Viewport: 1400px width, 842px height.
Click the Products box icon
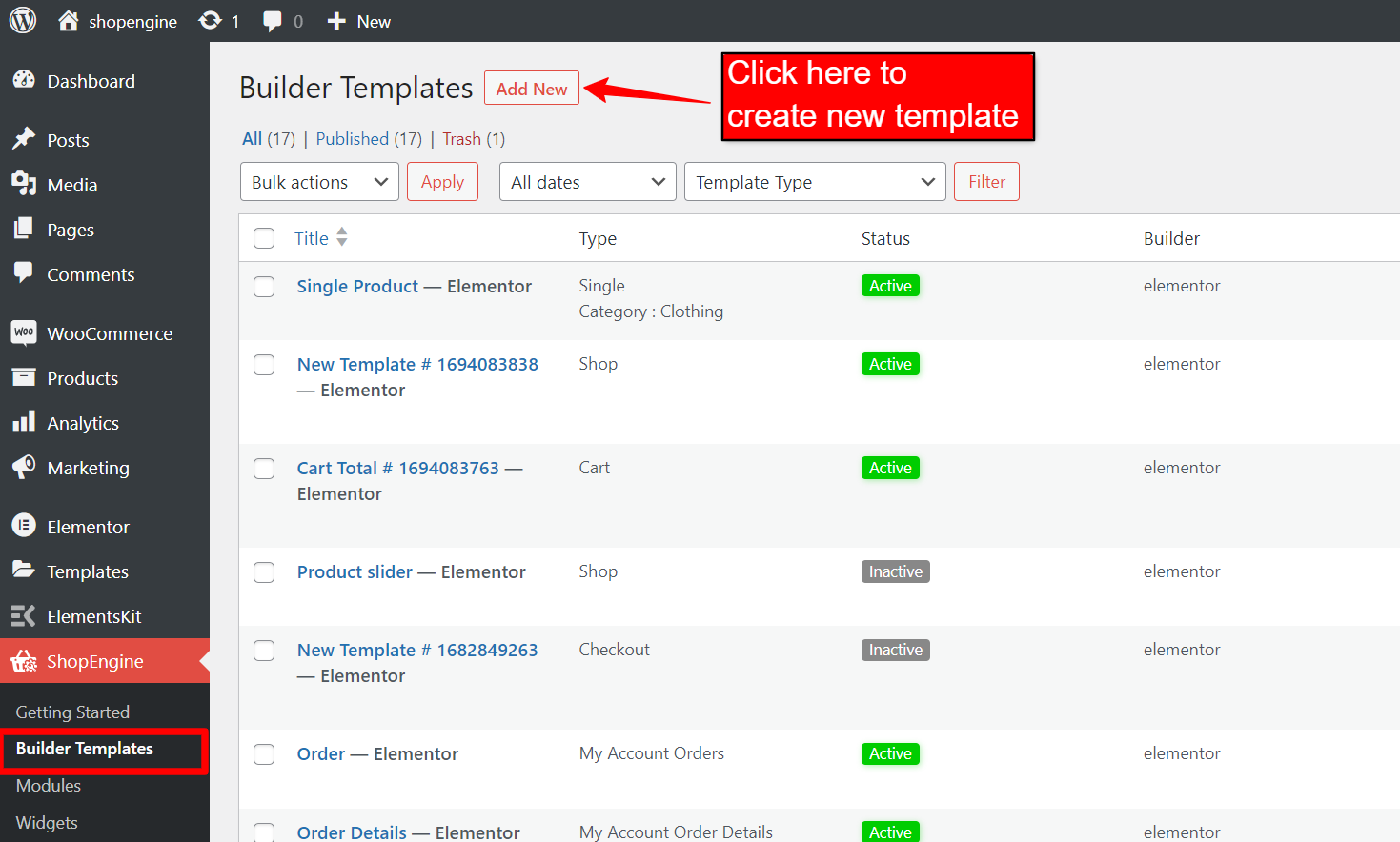click(24, 377)
